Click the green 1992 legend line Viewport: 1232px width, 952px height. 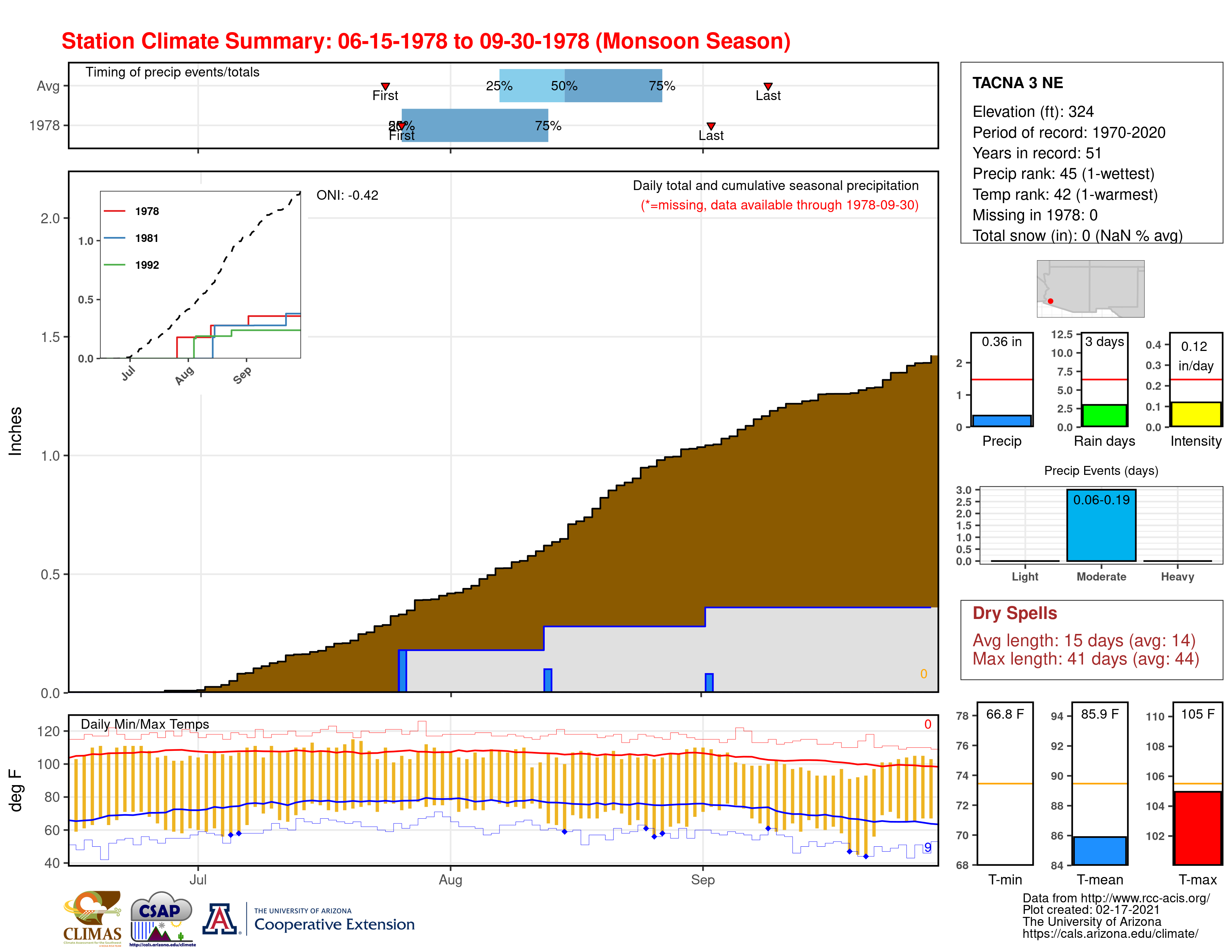115,265
